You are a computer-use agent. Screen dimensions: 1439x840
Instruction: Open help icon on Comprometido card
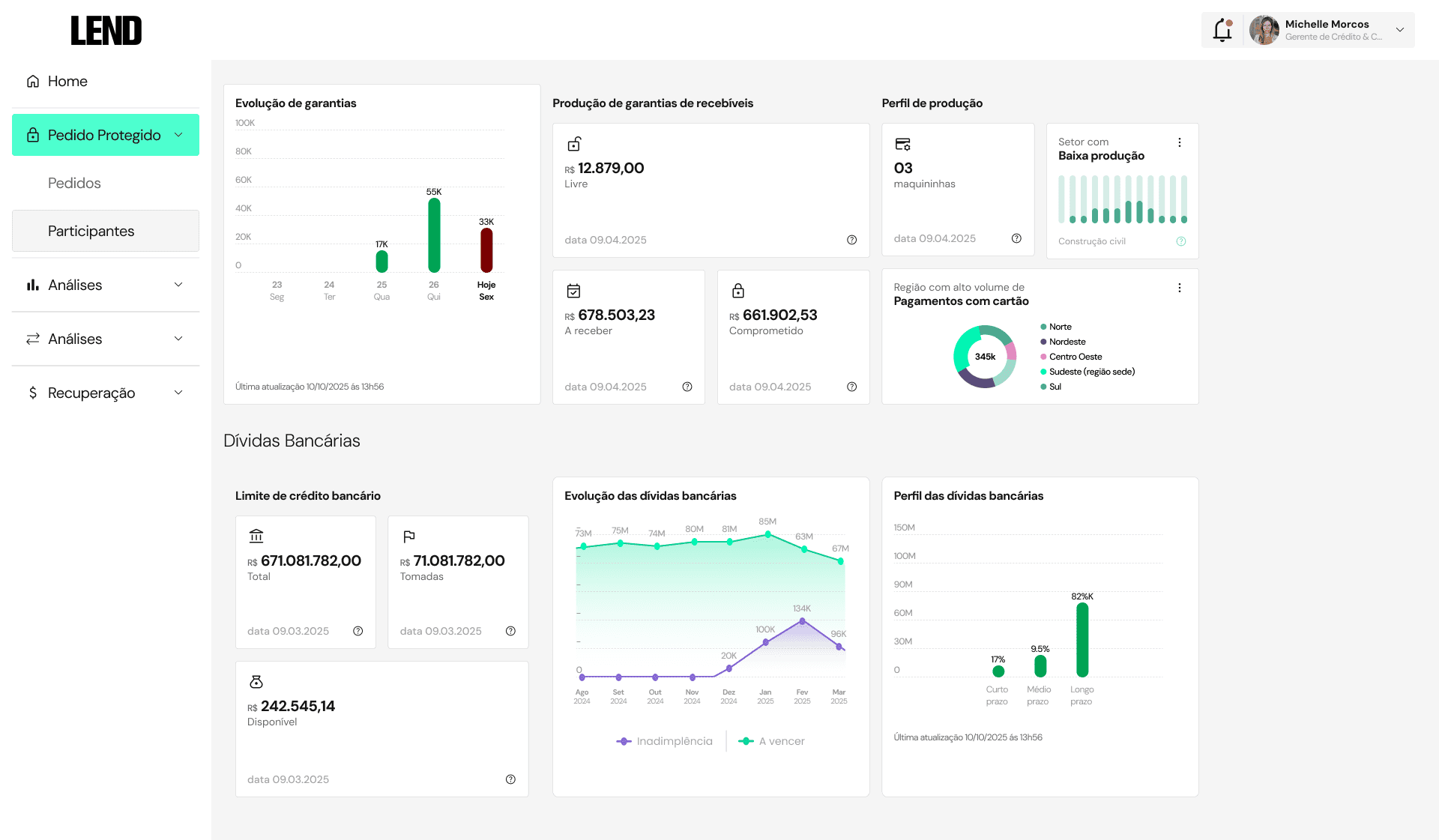coord(851,387)
